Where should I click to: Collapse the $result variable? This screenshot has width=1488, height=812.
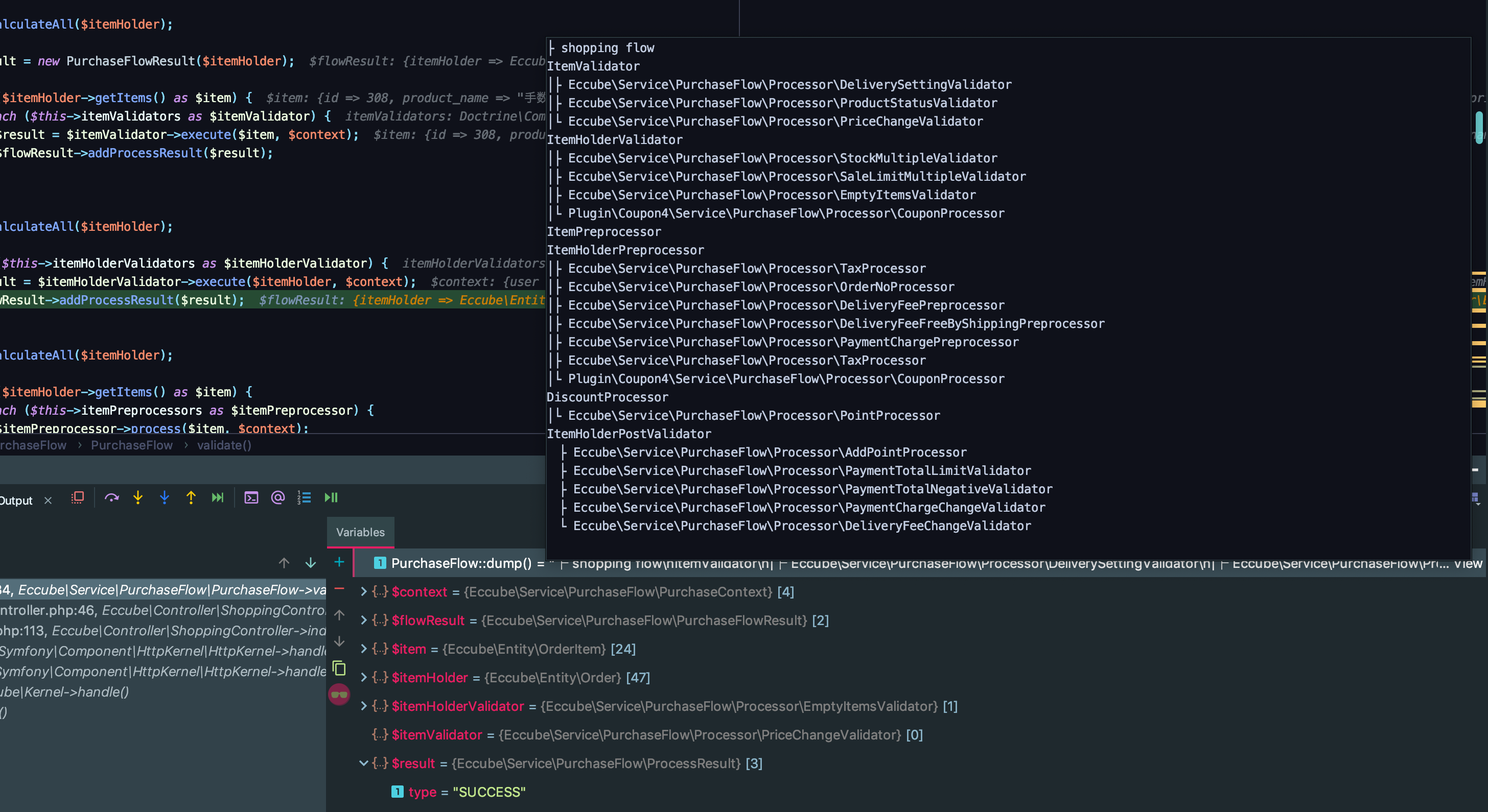[364, 763]
